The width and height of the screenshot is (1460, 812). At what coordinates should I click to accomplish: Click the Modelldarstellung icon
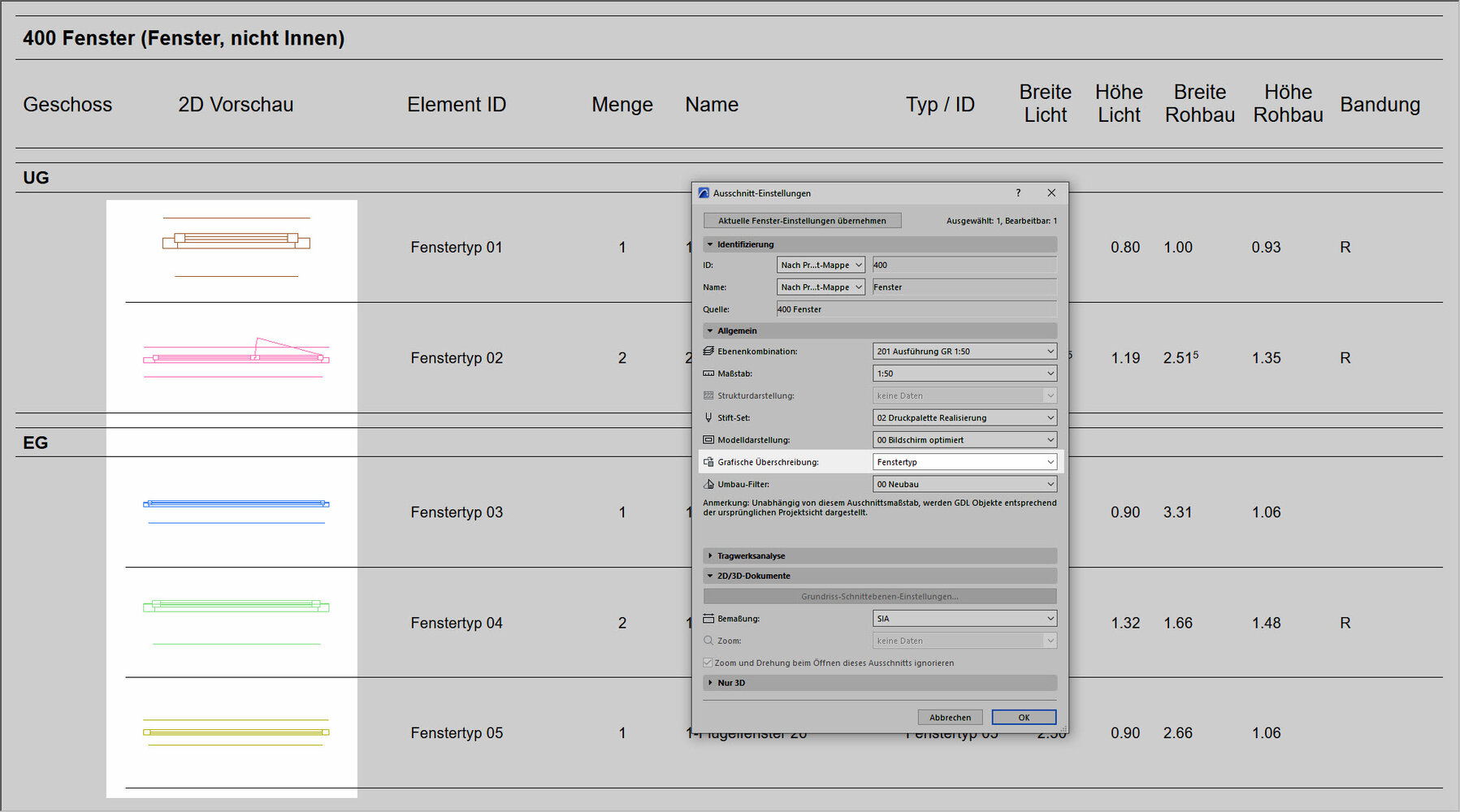(708, 440)
